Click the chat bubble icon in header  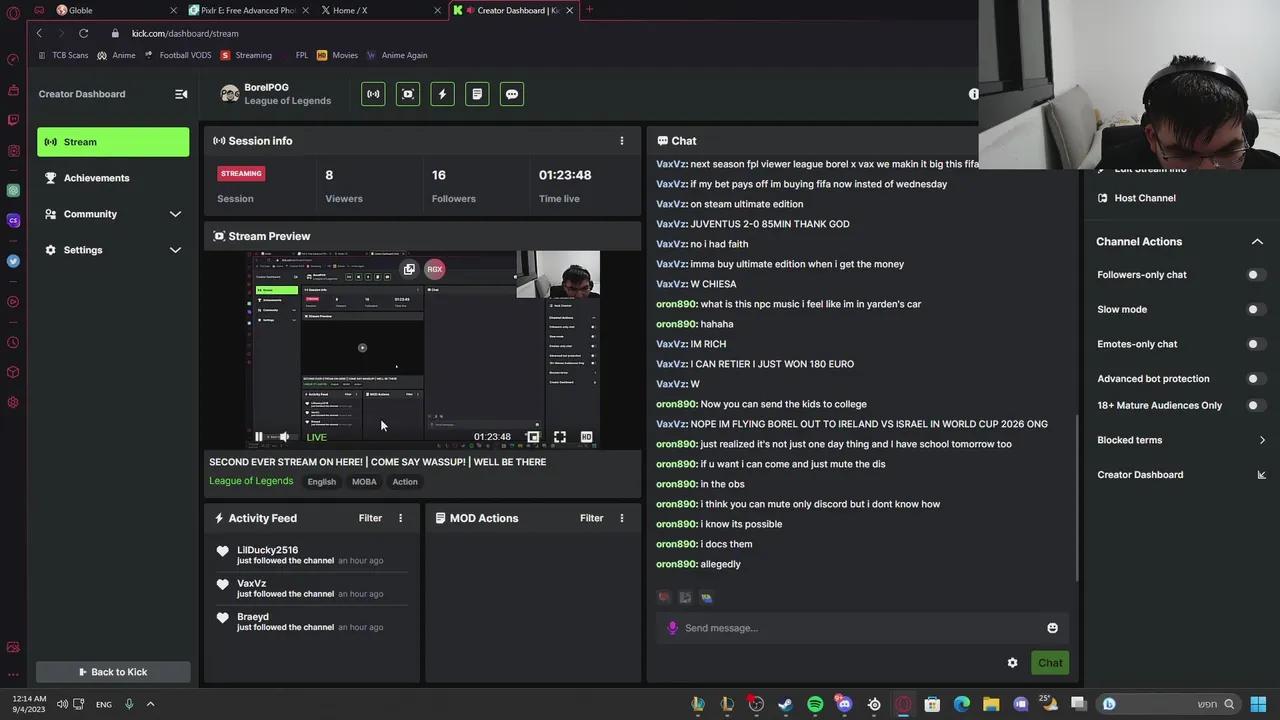point(512,94)
